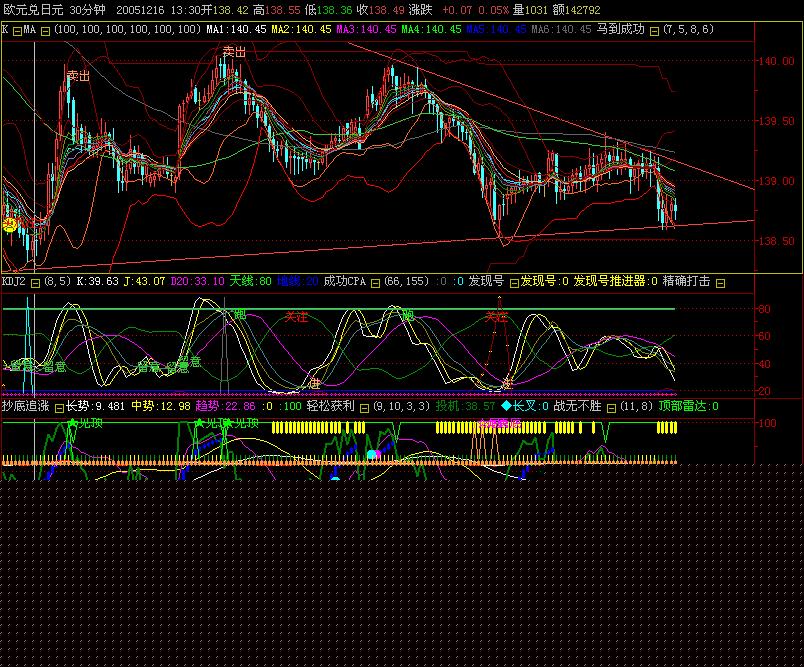Image resolution: width=804 pixels, height=667 pixels.
Task: Click the green 投机:38.57 reading
Action: point(466,407)
